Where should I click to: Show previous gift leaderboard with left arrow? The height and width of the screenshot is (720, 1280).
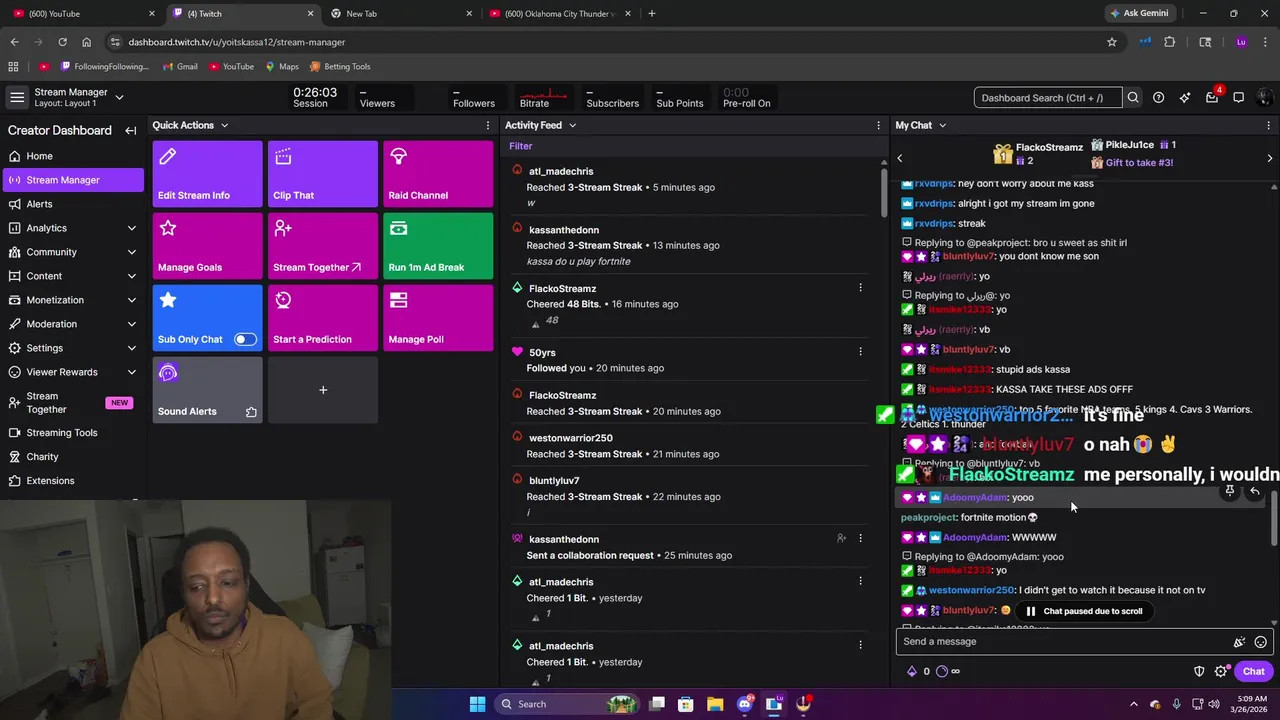pyautogui.click(x=899, y=158)
